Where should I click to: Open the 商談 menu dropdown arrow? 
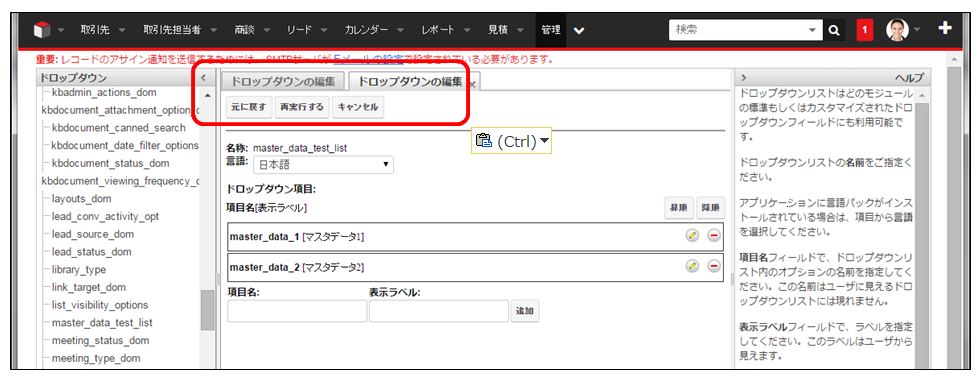point(266,30)
